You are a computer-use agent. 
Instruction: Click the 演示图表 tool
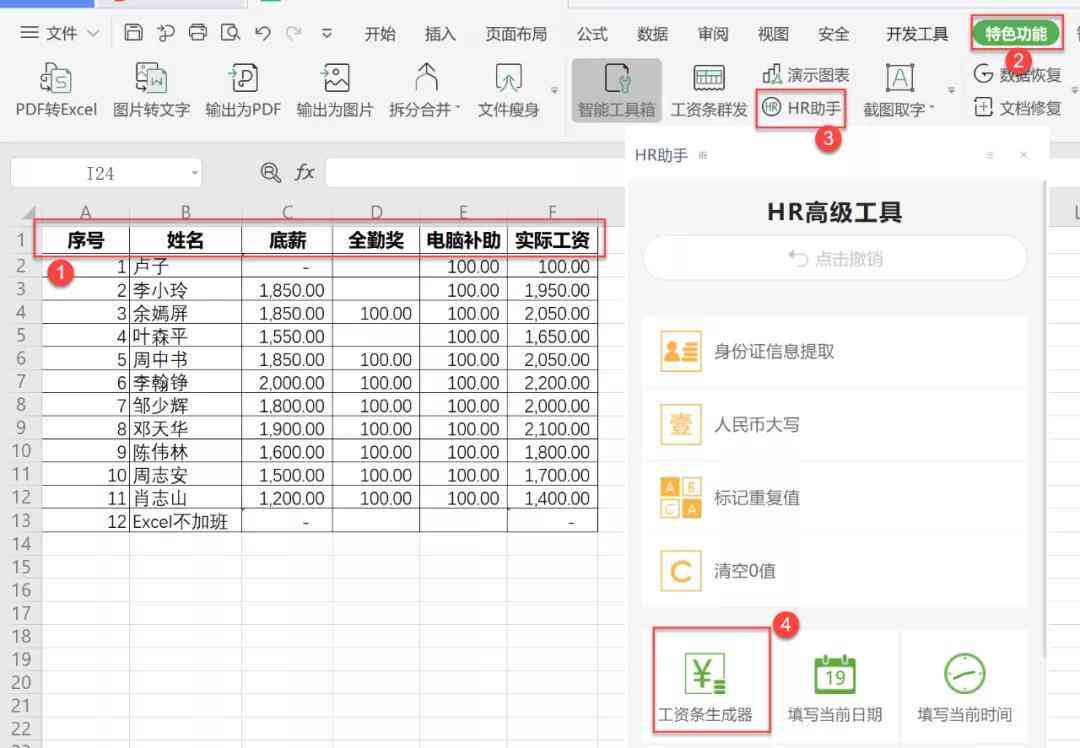pos(806,74)
